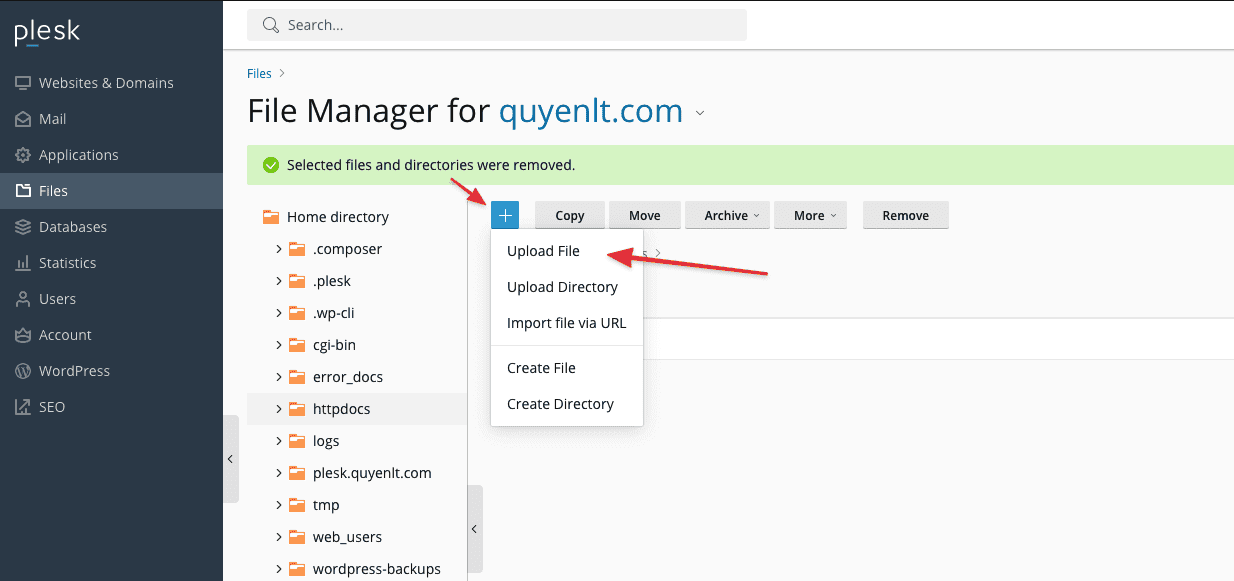Open the Users section
This screenshot has height=581, width=1234.
57,299
